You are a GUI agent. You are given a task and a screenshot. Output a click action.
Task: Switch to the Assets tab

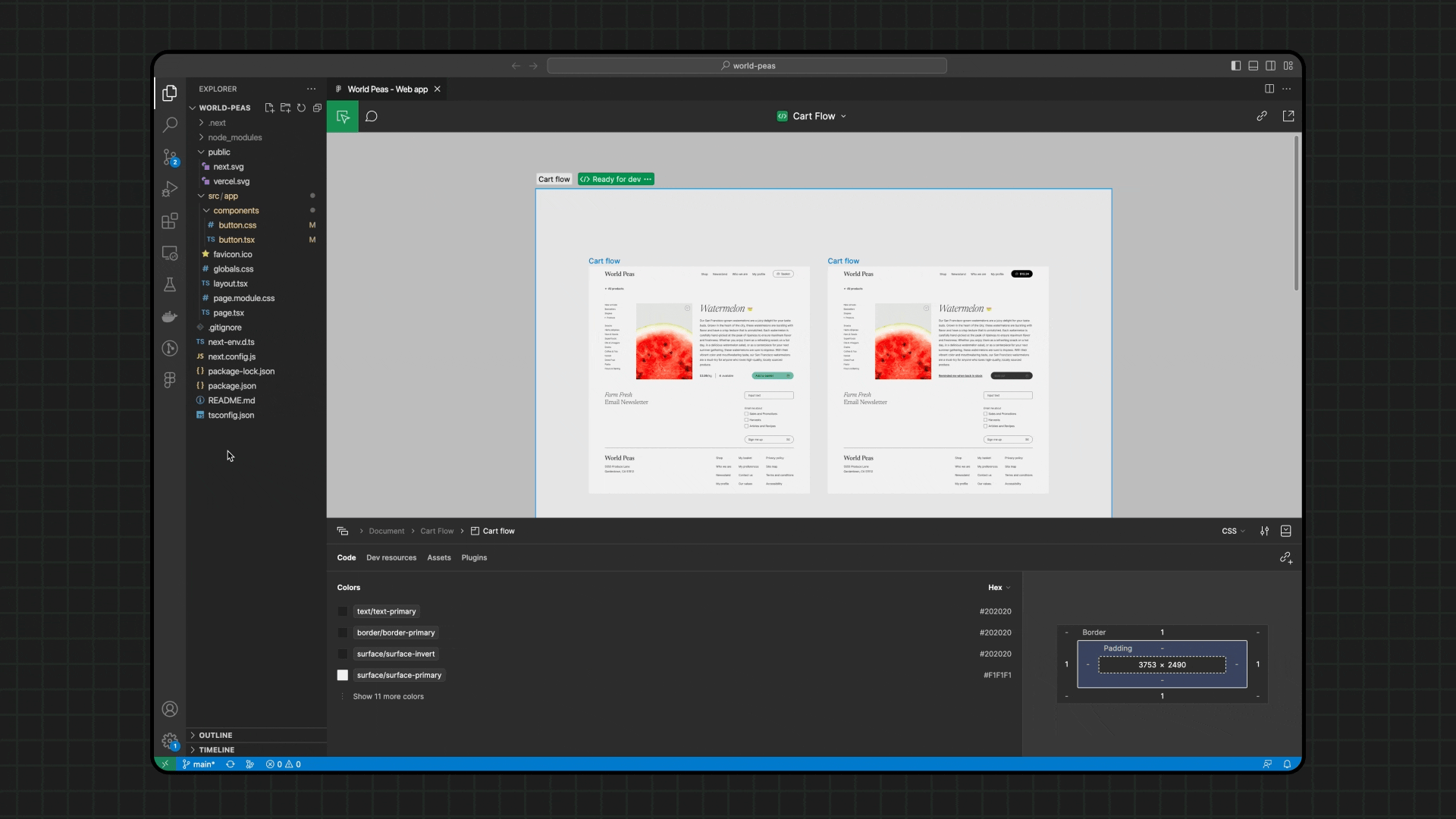click(439, 557)
